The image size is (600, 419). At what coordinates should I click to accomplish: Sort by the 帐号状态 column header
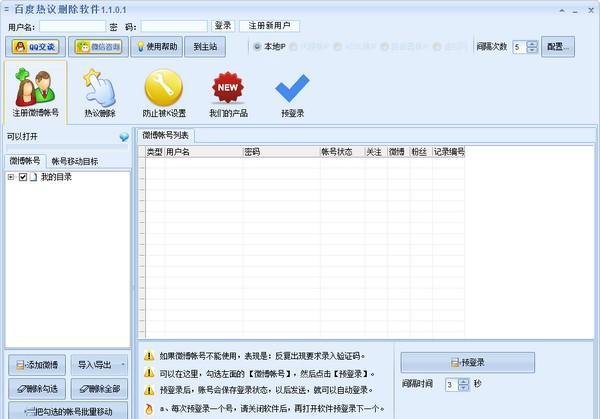(342, 152)
